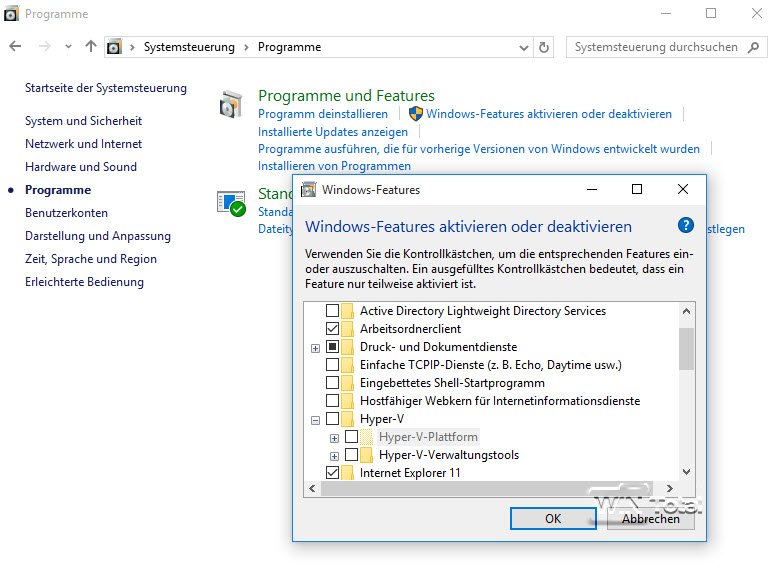Click the Control Panel icon in address bar
This screenshot has width=780, height=584.
click(114, 47)
